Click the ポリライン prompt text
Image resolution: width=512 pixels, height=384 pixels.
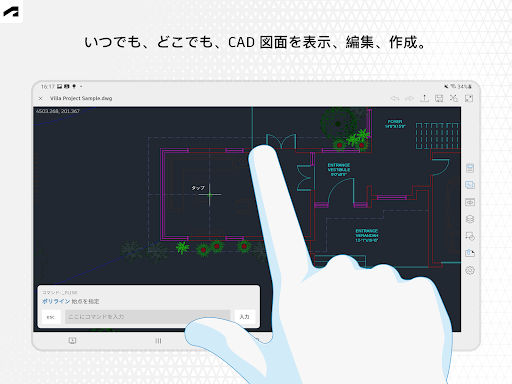56,301
